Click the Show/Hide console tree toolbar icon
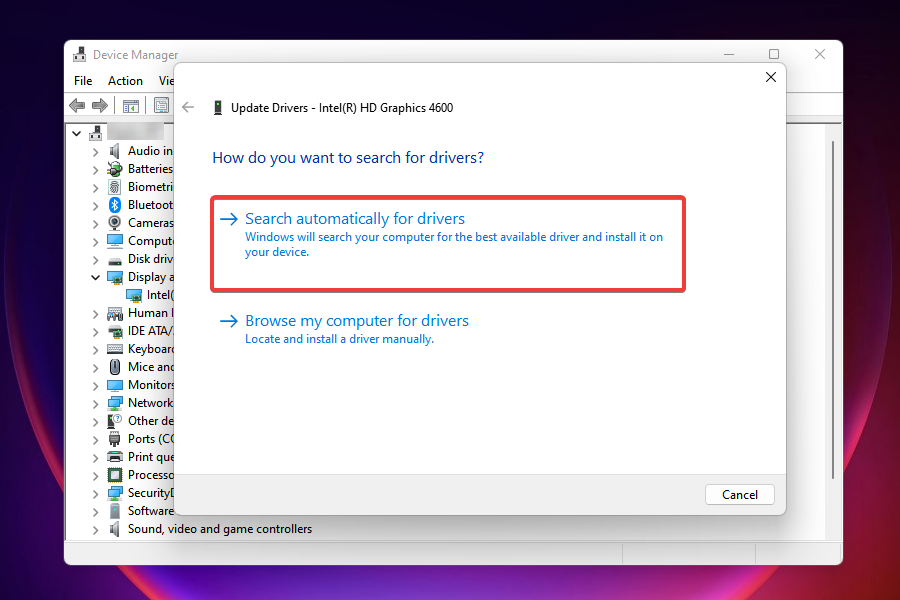Viewport: 900px width, 600px height. point(131,106)
